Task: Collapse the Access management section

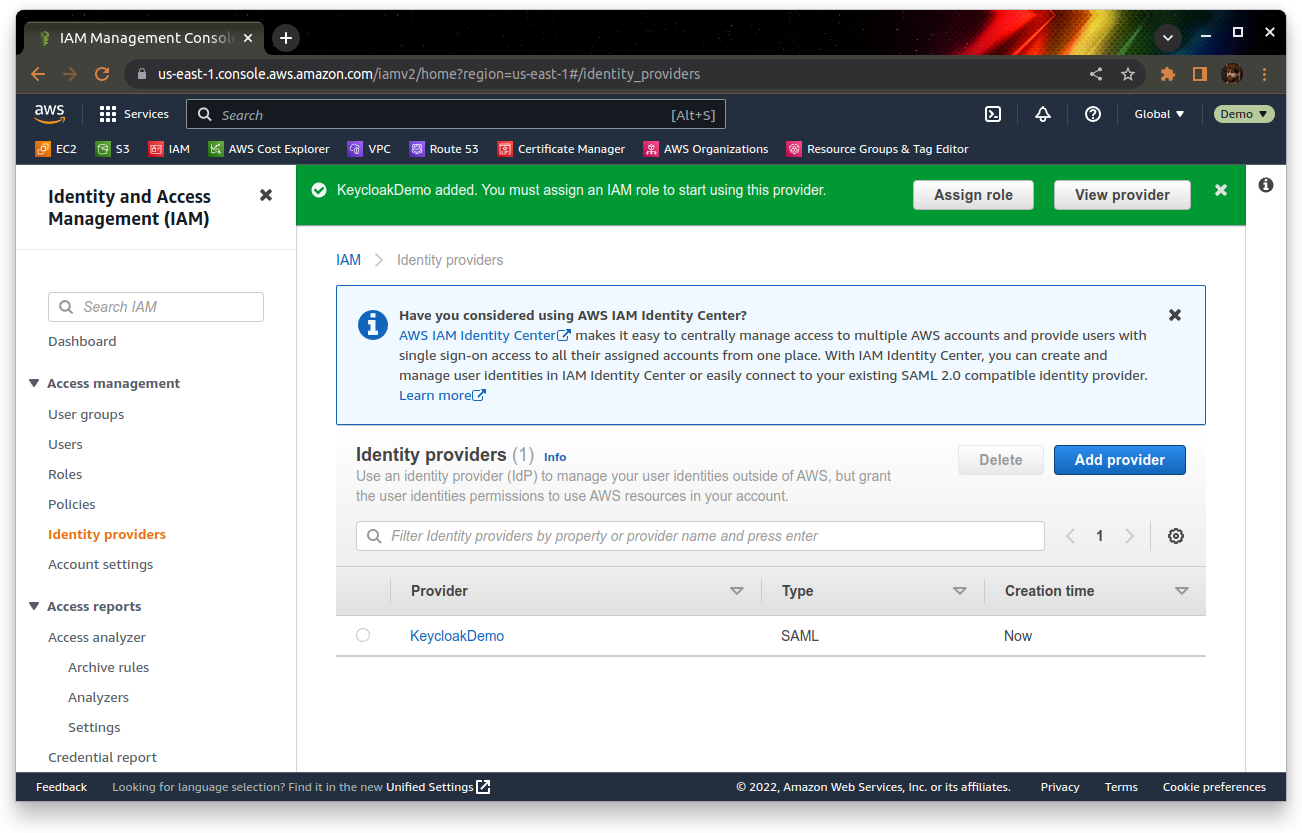Action: tap(35, 383)
